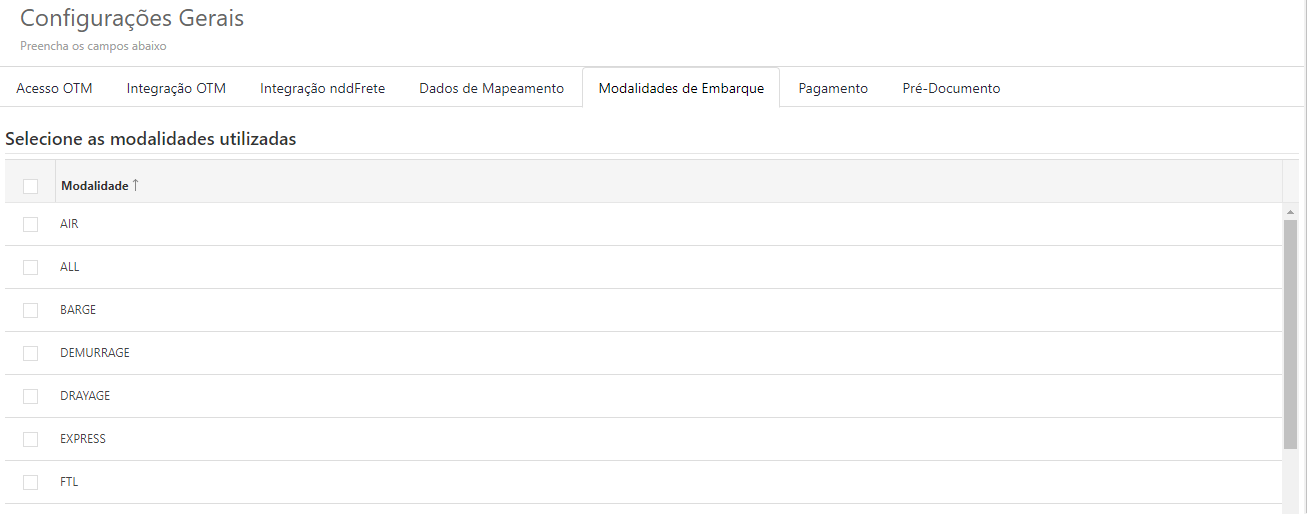Go to the Integração nddFrete tab
Viewport: 1307px width, 514px height.
click(x=322, y=88)
